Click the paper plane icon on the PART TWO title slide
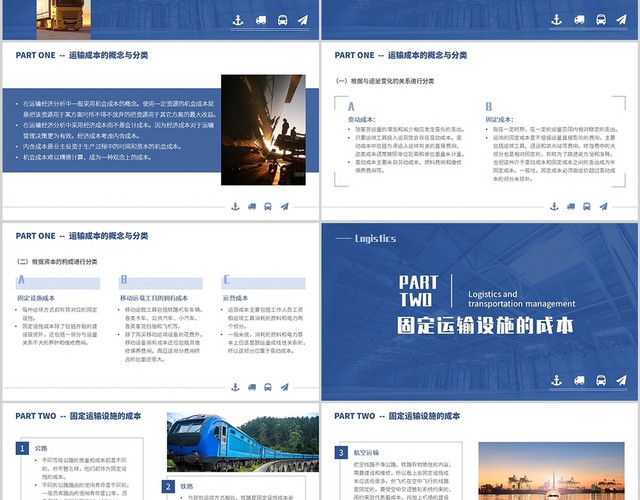The width and height of the screenshot is (640, 500). (621, 380)
